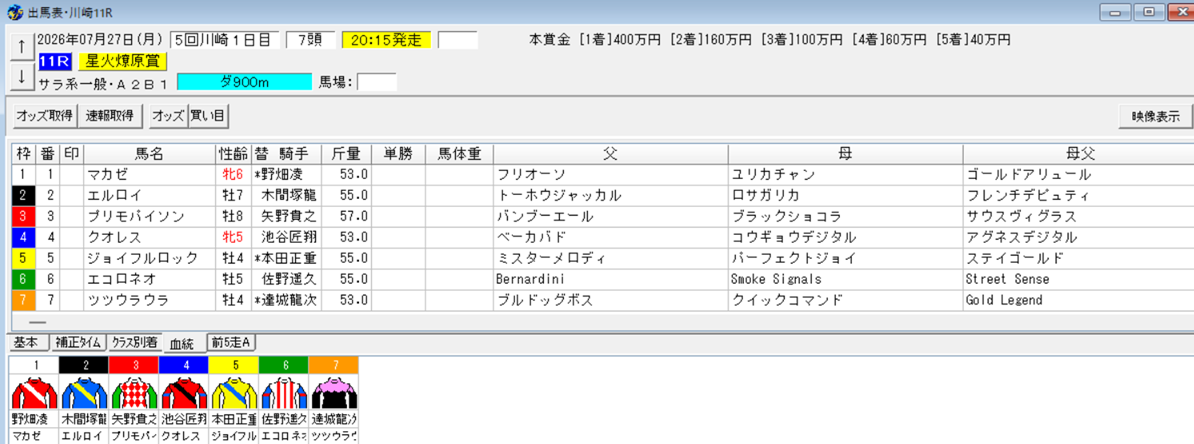Screen dimensions: 1194x444
Task: Click the red frame 3 cell
Action: click(24, 217)
